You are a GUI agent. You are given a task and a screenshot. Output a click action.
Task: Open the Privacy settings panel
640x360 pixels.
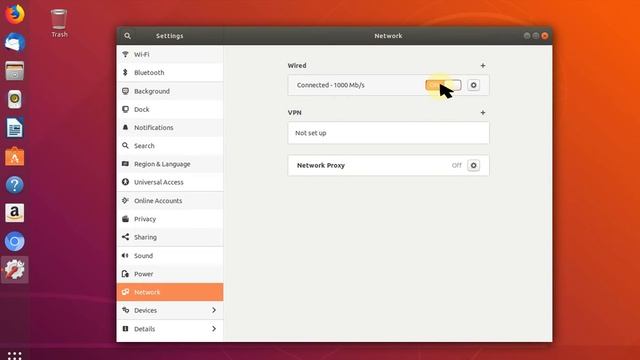tap(170, 219)
